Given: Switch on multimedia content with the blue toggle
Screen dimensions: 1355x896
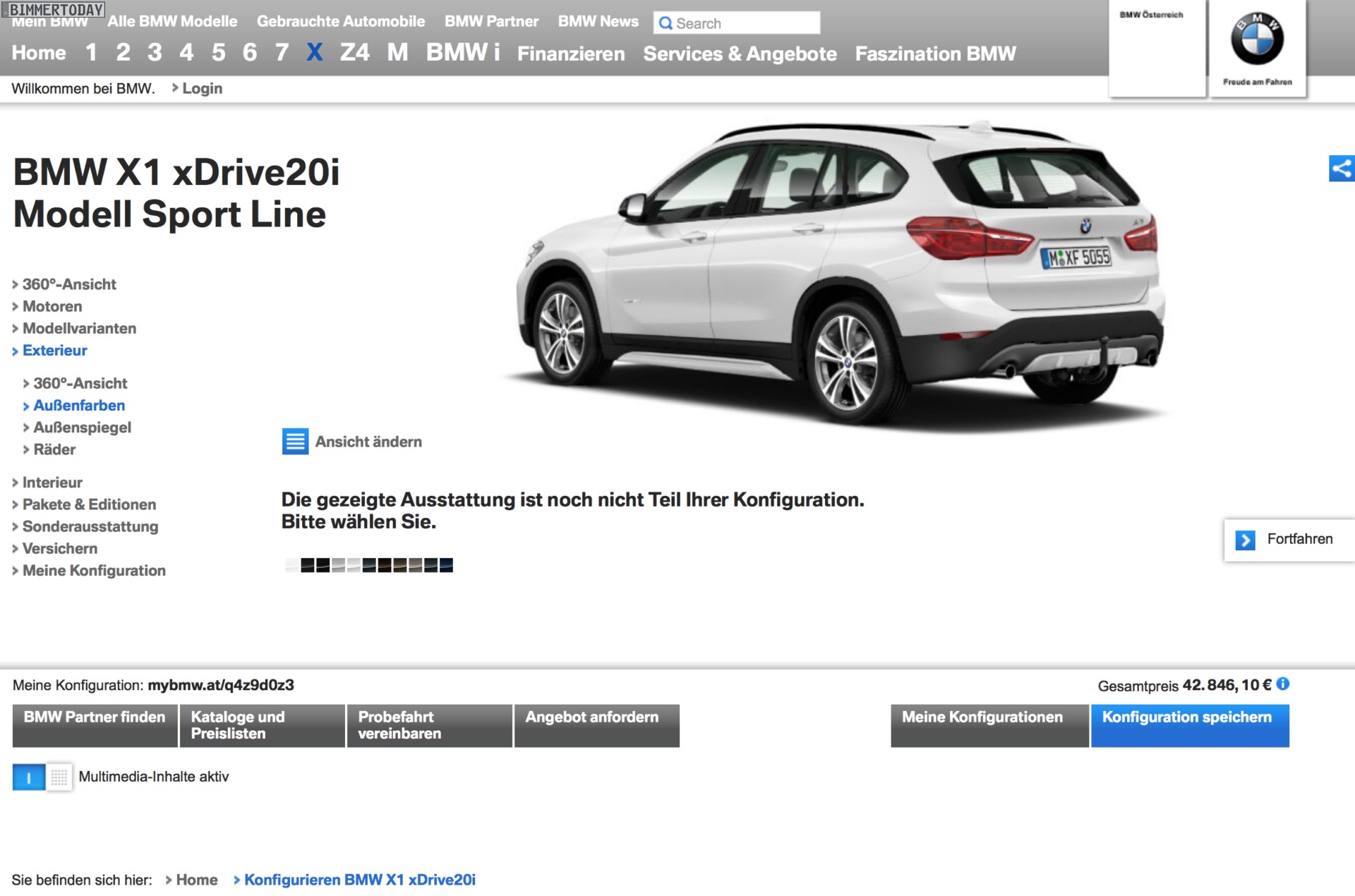Looking at the screenshot, I should [28, 777].
